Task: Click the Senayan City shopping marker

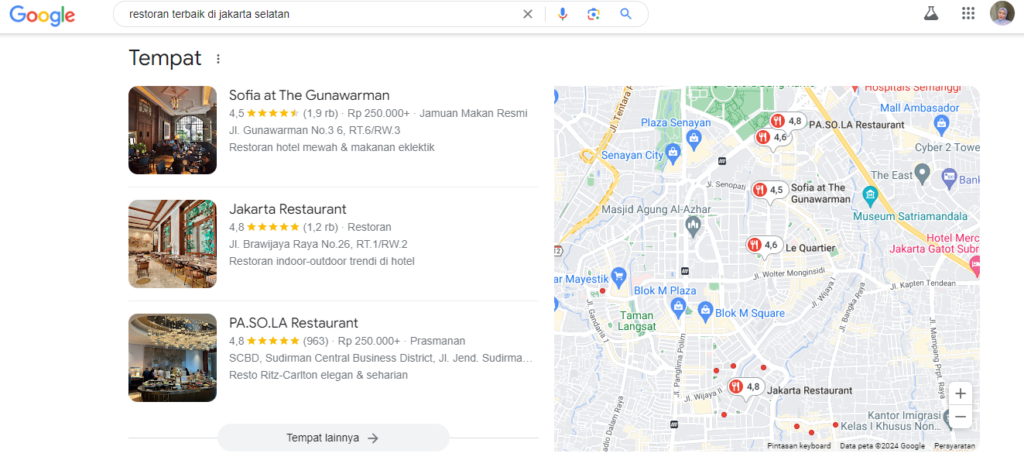Action: [x=674, y=154]
